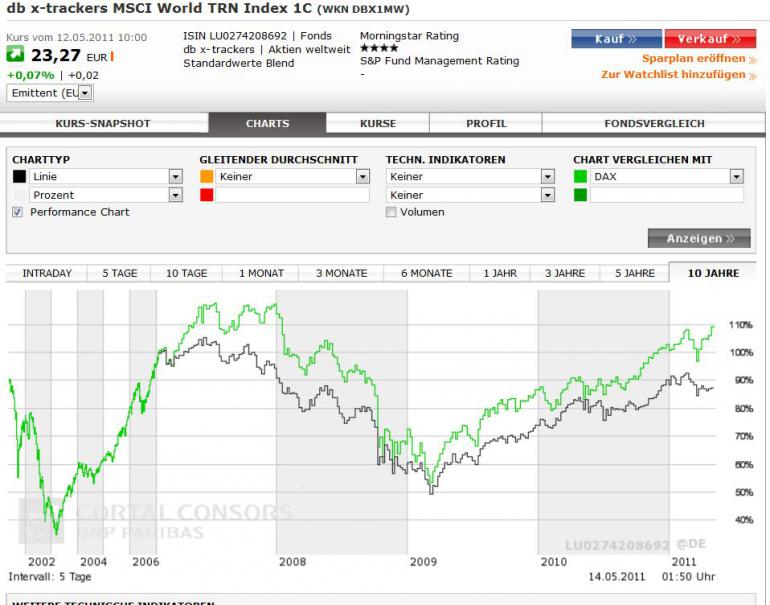Click the red Verkauf button
Viewport: 770px width, 605px height.
(x=710, y=39)
